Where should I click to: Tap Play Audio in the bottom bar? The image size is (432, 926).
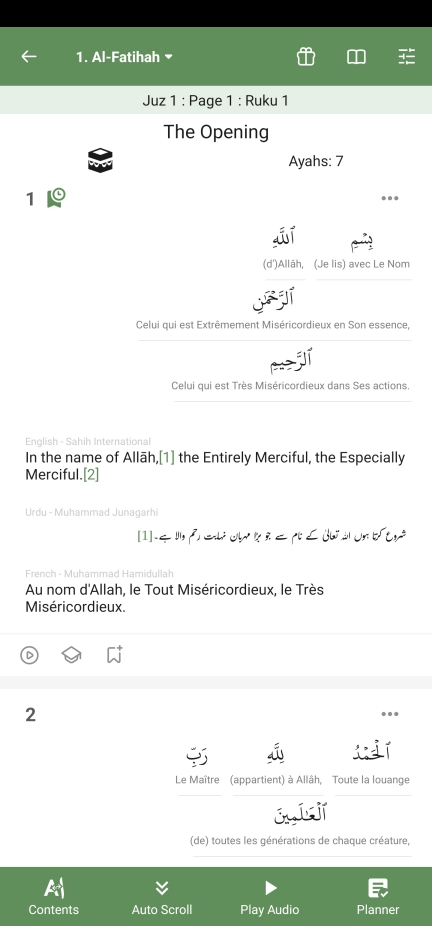(x=270, y=896)
